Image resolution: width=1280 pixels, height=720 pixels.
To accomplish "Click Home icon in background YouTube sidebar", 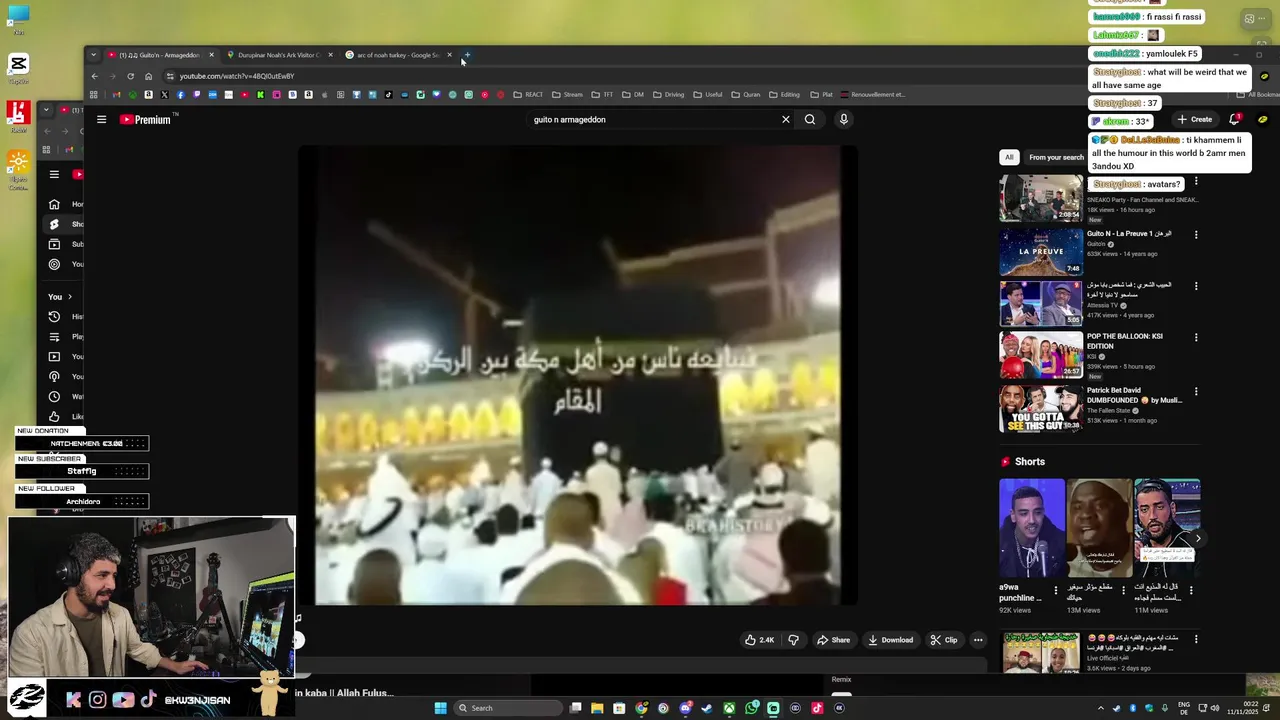I will pos(54,204).
